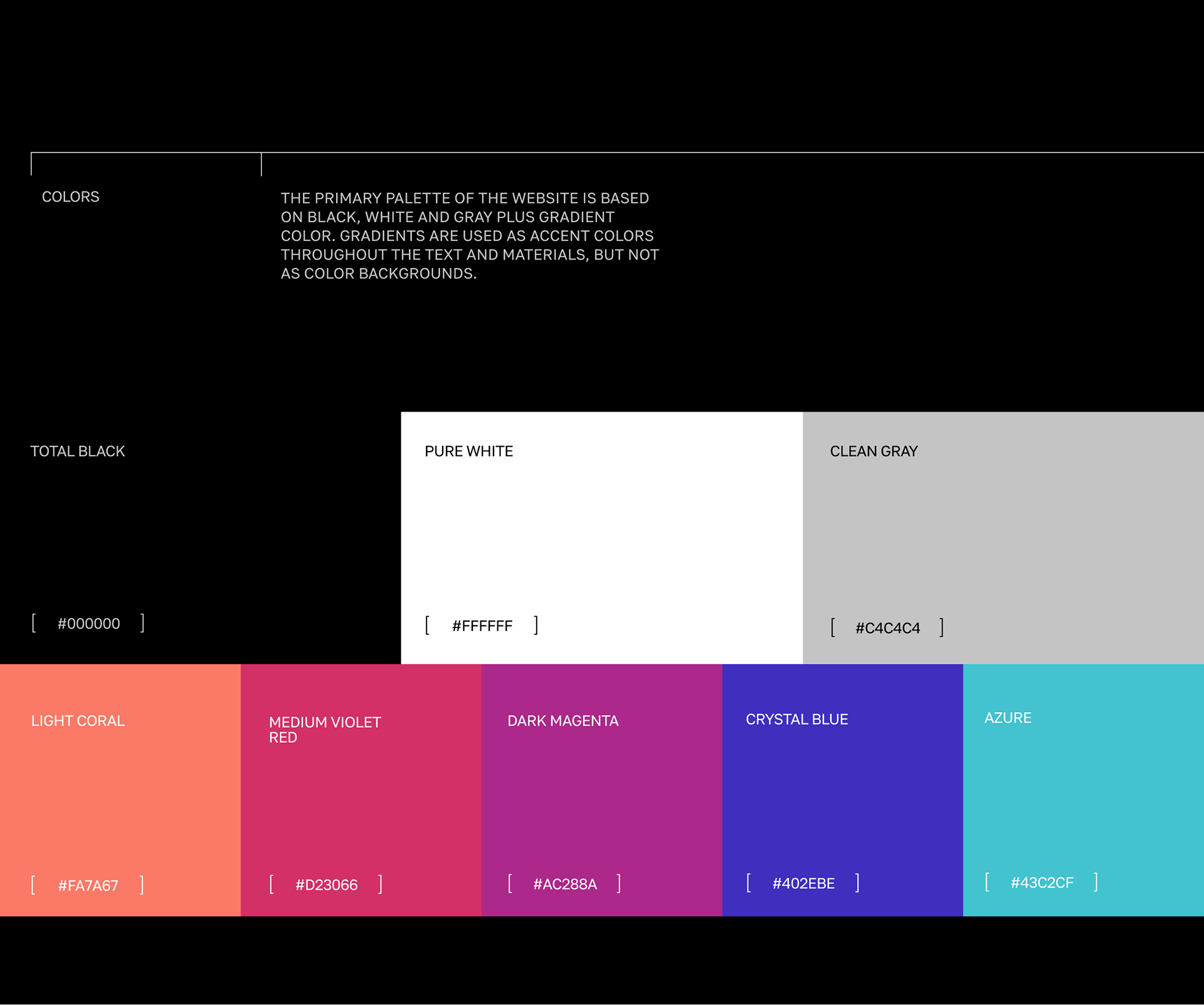The height and width of the screenshot is (1005, 1204).
Task: Click the #FA7A67 hex value
Action: point(88,885)
